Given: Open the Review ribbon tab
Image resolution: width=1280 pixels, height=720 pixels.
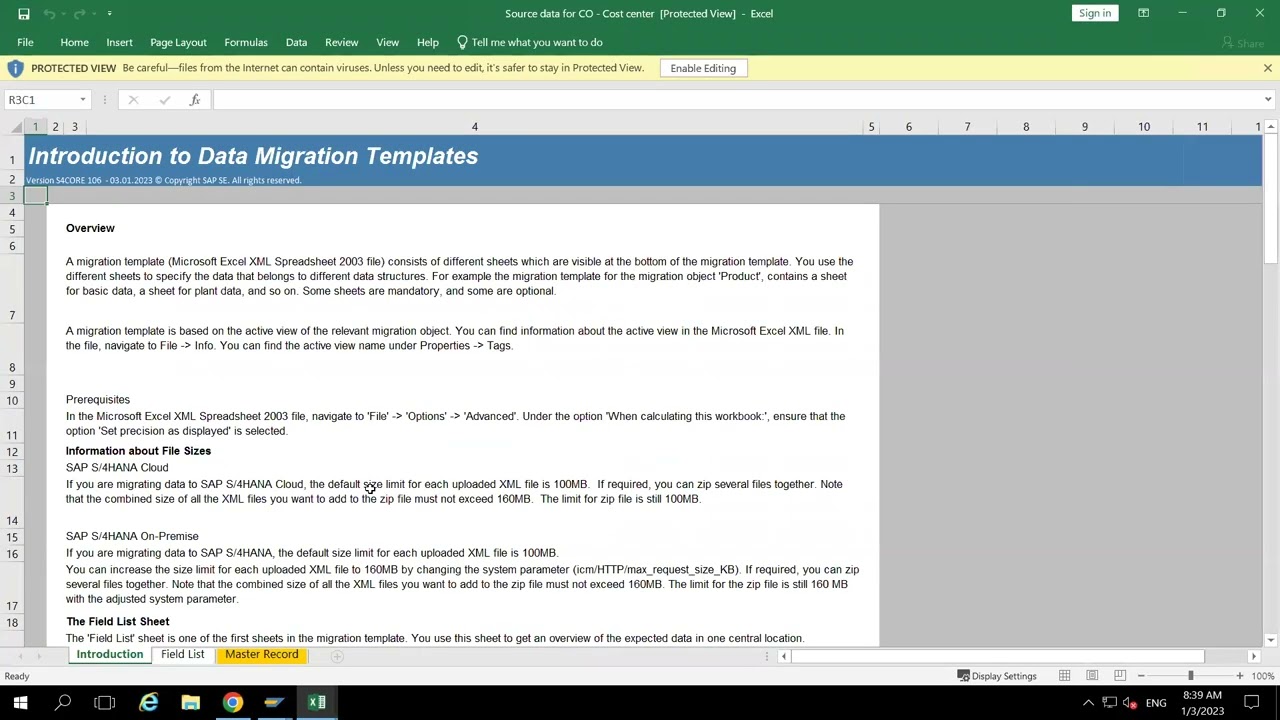Looking at the screenshot, I should click(341, 42).
